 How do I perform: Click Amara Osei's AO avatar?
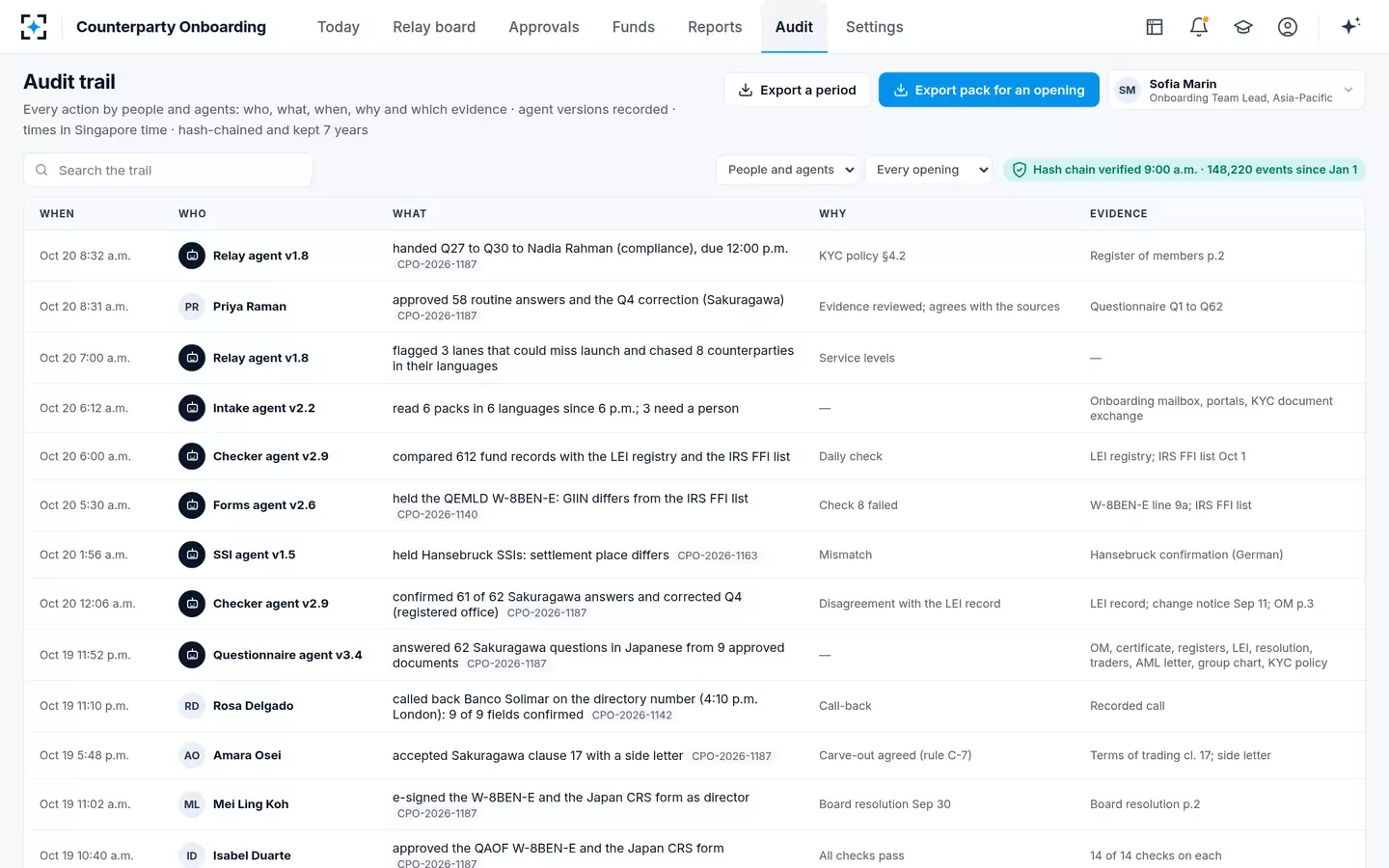192,755
